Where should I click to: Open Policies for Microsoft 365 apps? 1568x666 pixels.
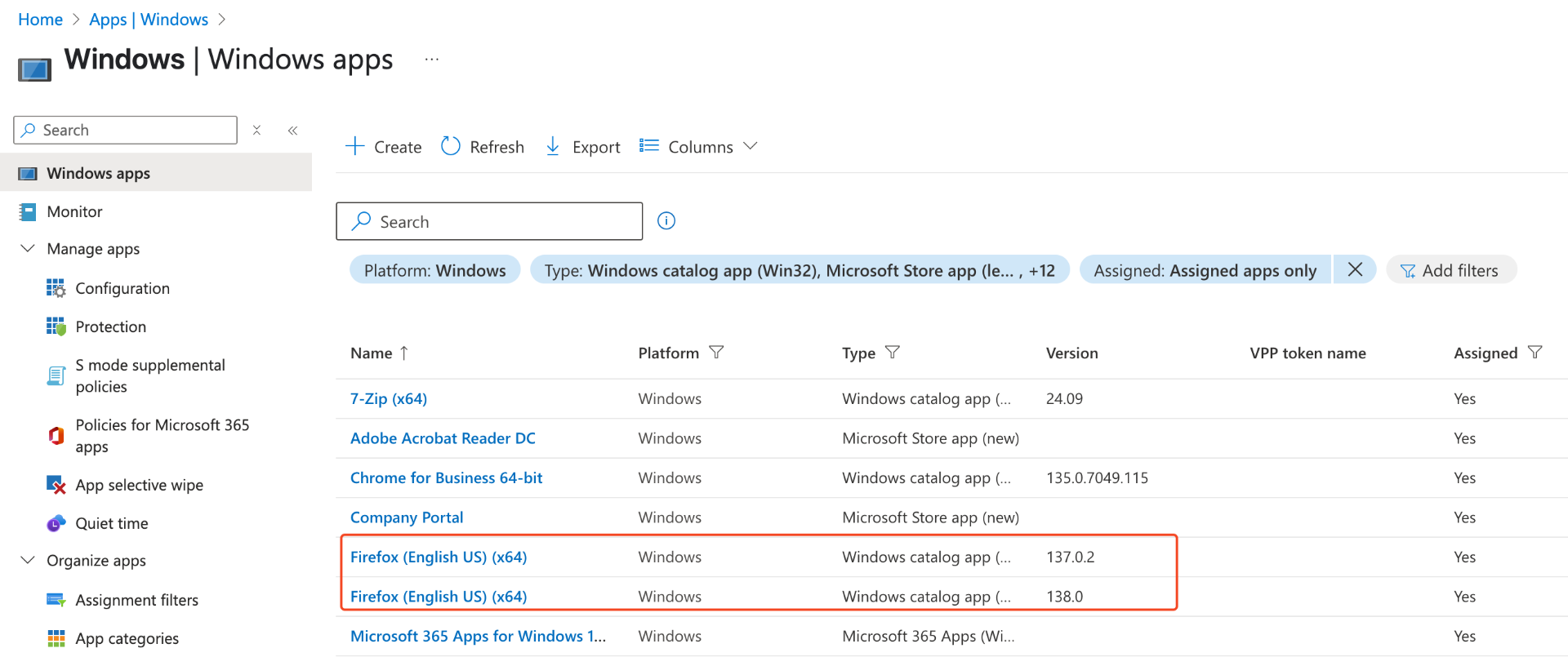(162, 436)
